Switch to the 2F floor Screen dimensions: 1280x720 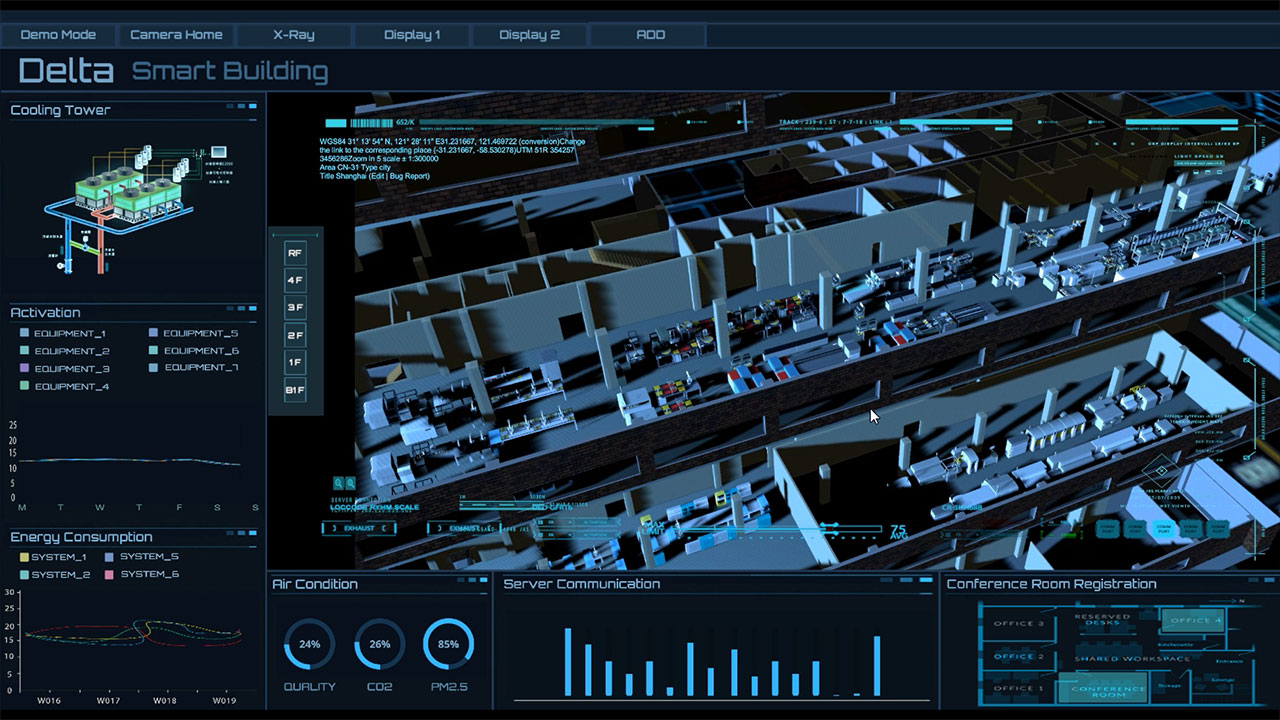[x=295, y=335]
